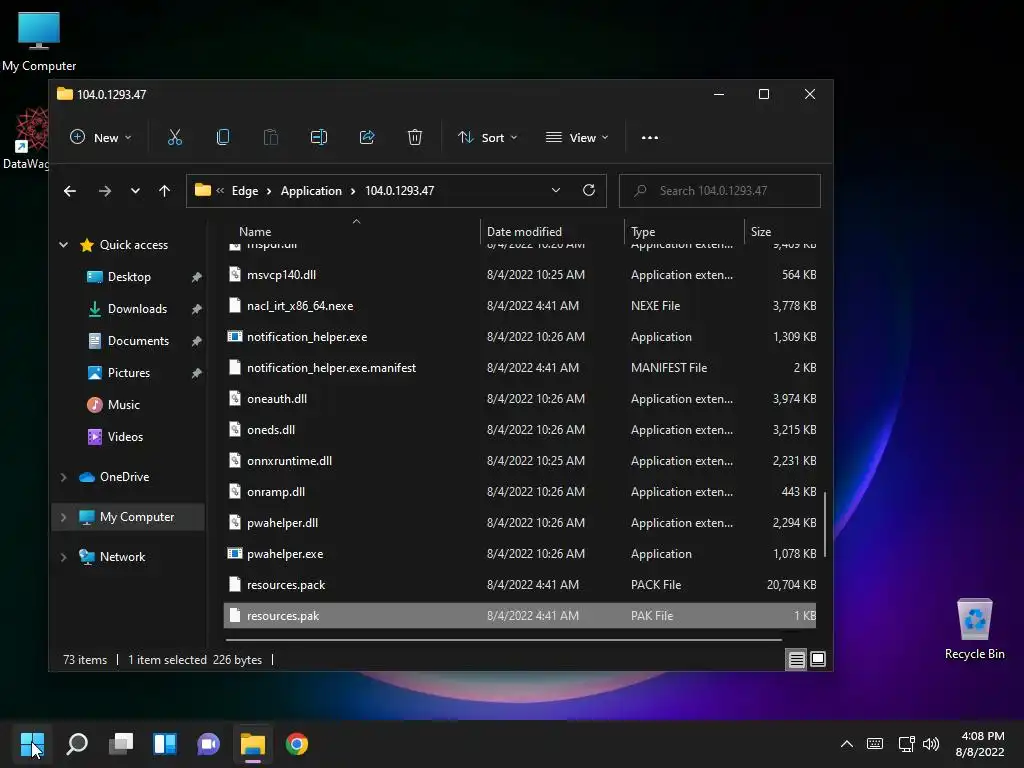Refresh the current folder view
This screenshot has height=768, width=1024.
point(588,190)
